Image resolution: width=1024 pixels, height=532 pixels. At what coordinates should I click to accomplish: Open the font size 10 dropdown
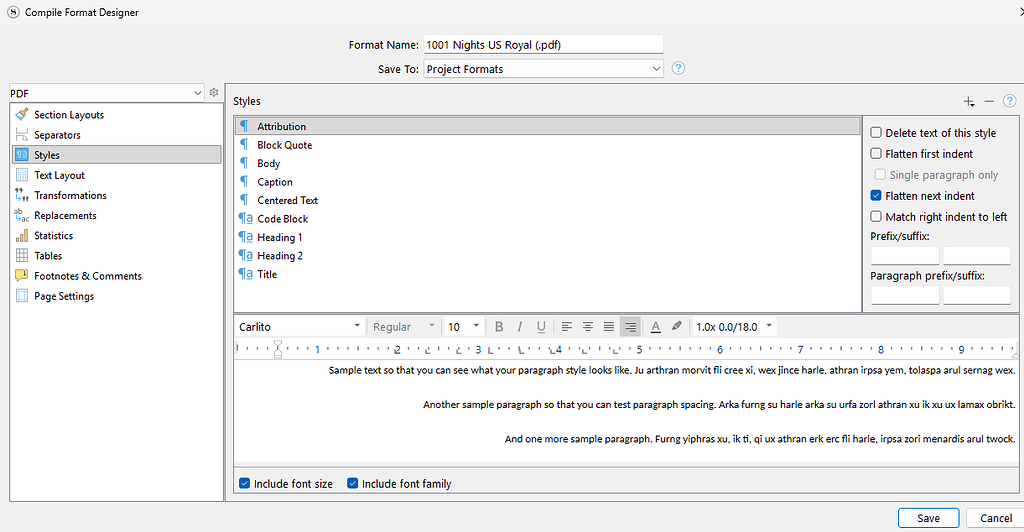[x=463, y=326]
